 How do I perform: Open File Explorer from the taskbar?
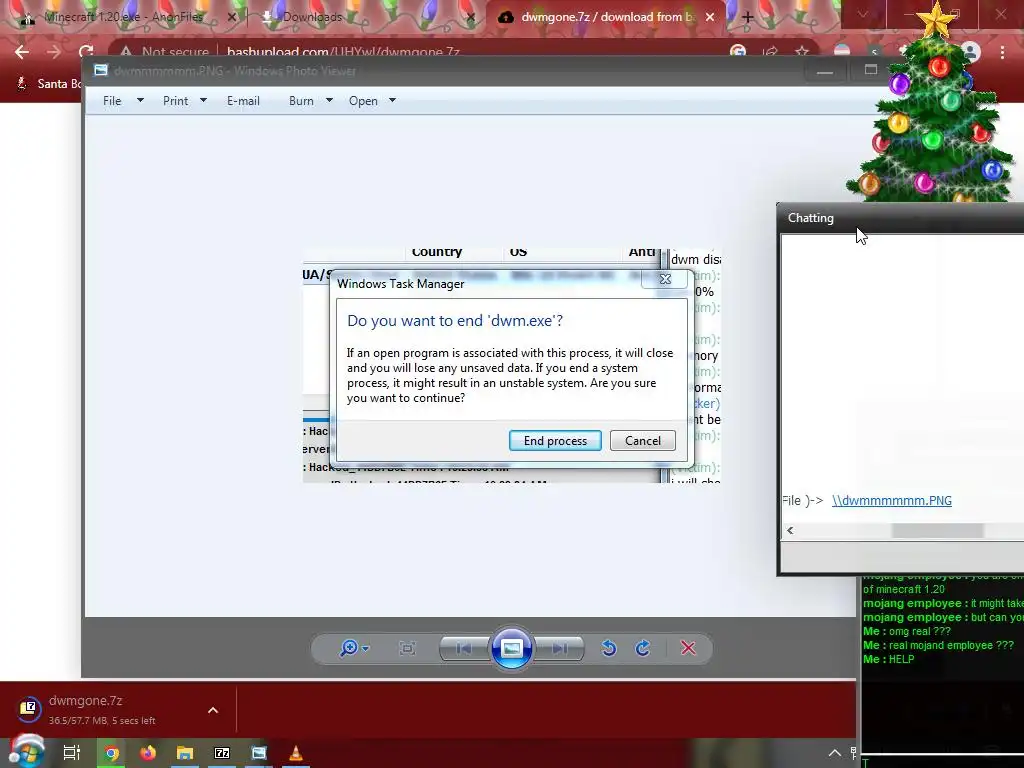tap(185, 753)
